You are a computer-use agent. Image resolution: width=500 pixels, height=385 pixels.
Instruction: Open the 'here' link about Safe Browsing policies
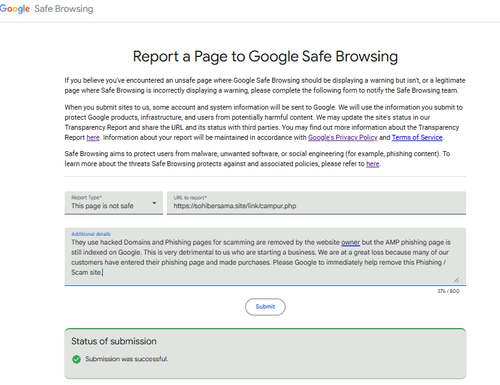point(373,164)
